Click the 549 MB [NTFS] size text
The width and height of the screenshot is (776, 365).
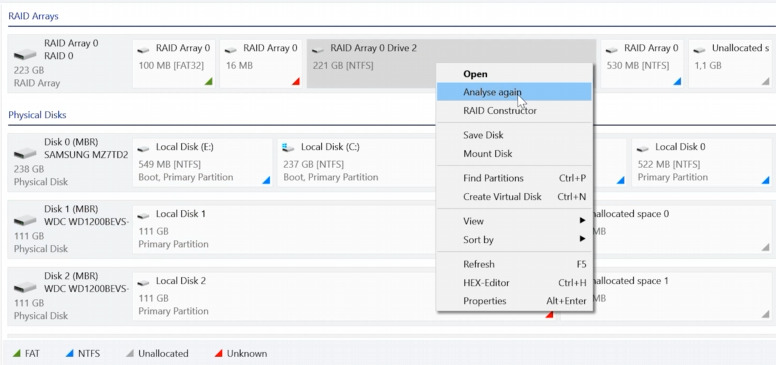pyautogui.click(x=169, y=164)
